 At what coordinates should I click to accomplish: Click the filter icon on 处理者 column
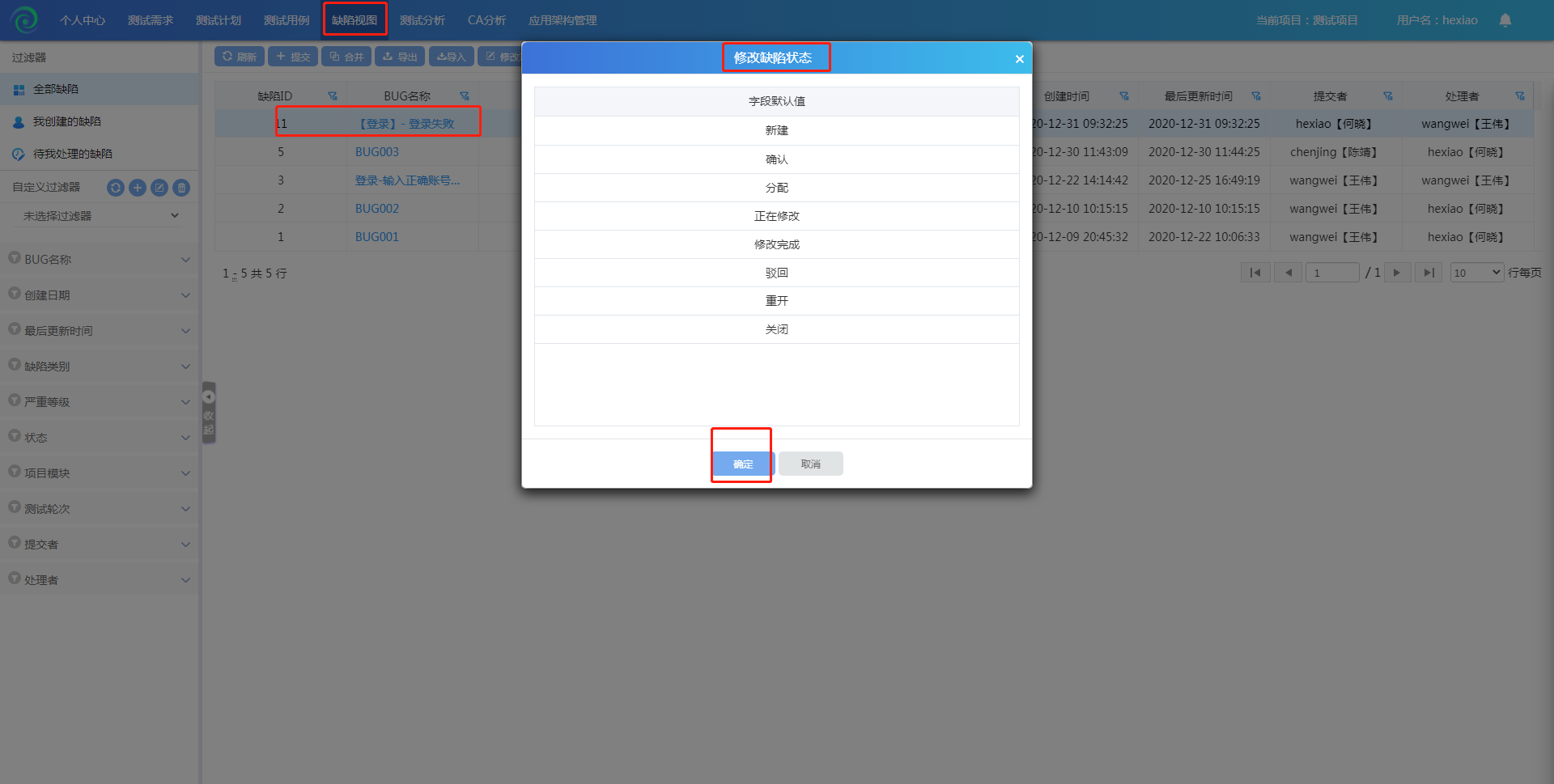click(1520, 96)
